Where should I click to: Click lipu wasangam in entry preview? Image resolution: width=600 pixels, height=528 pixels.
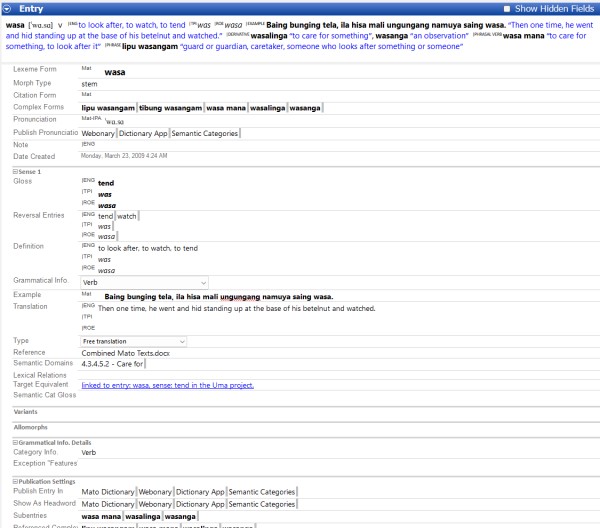click(150, 47)
